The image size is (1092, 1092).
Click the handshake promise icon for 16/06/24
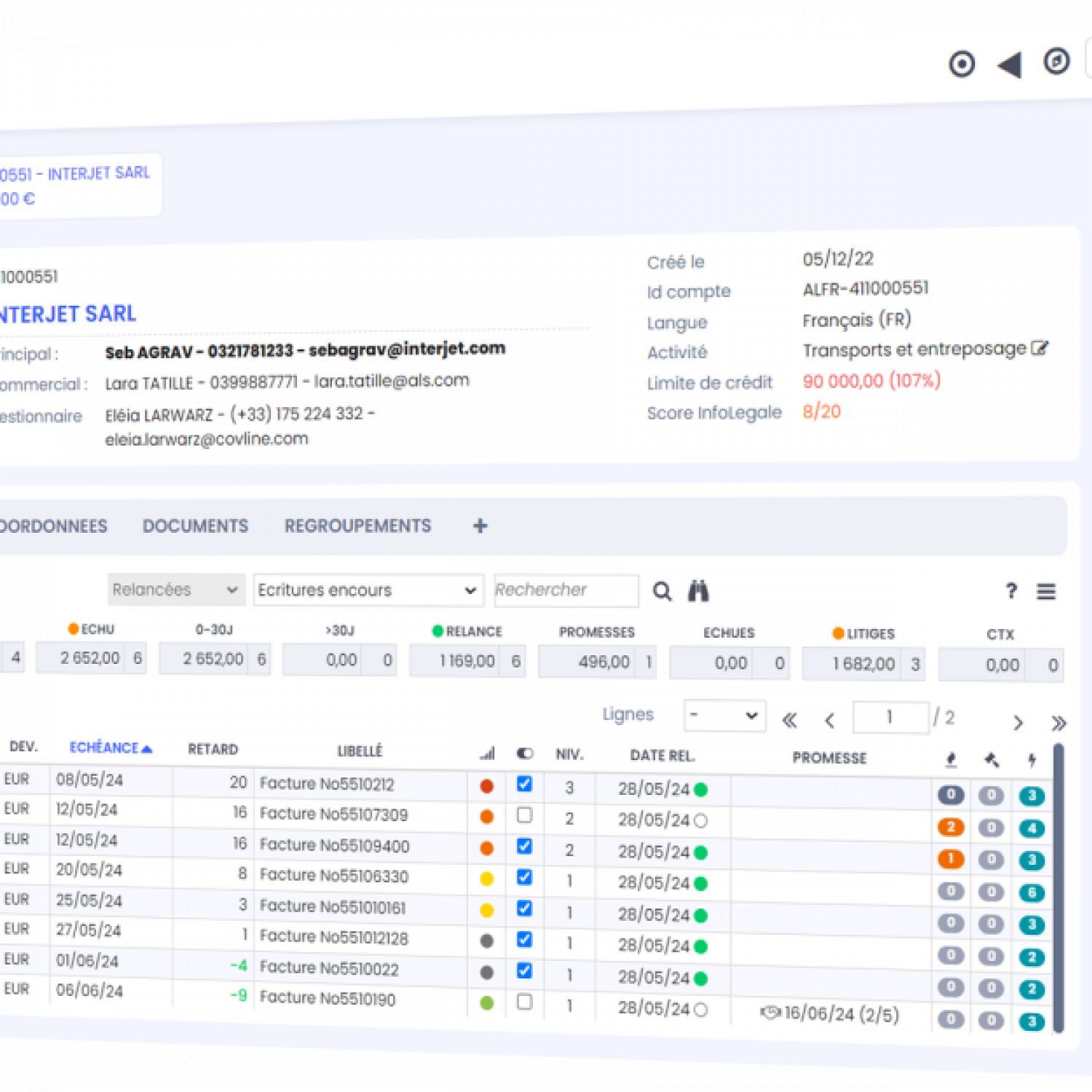tap(770, 1013)
